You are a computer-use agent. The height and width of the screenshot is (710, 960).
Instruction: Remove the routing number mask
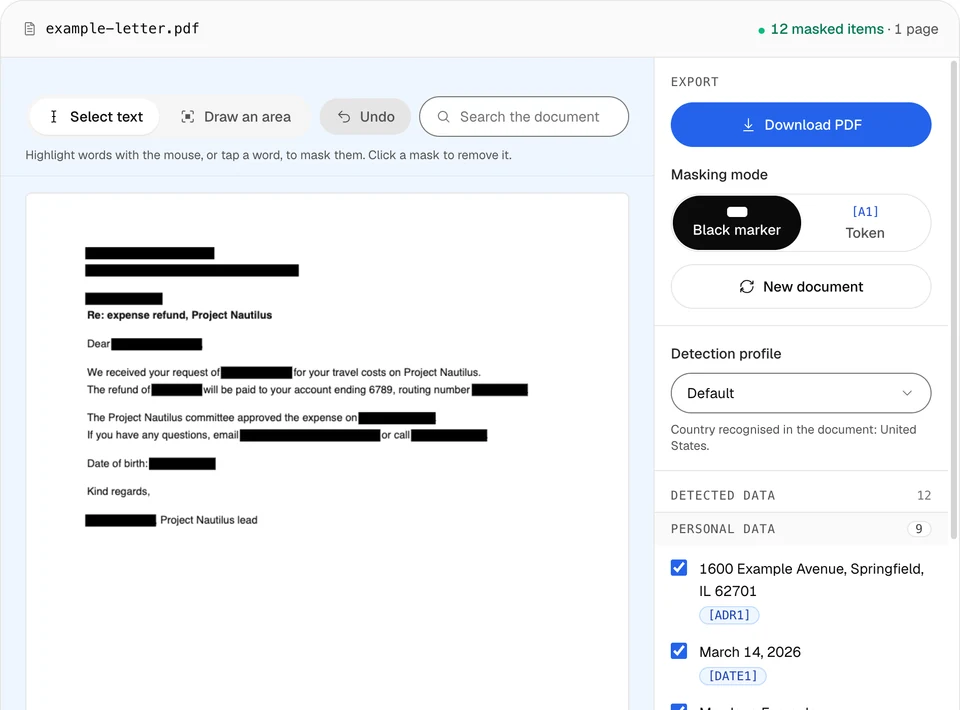point(500,389)
